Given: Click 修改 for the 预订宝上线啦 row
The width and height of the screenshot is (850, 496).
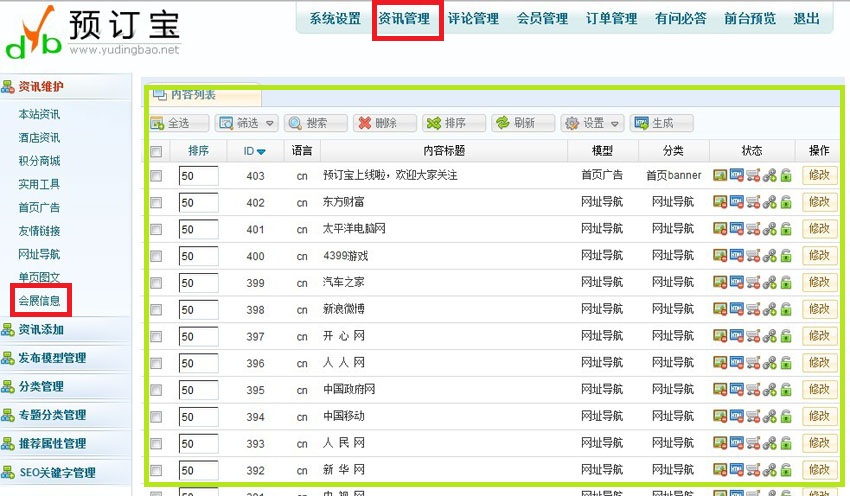Looking at the screenshot, I should click(x=819, y=175).
